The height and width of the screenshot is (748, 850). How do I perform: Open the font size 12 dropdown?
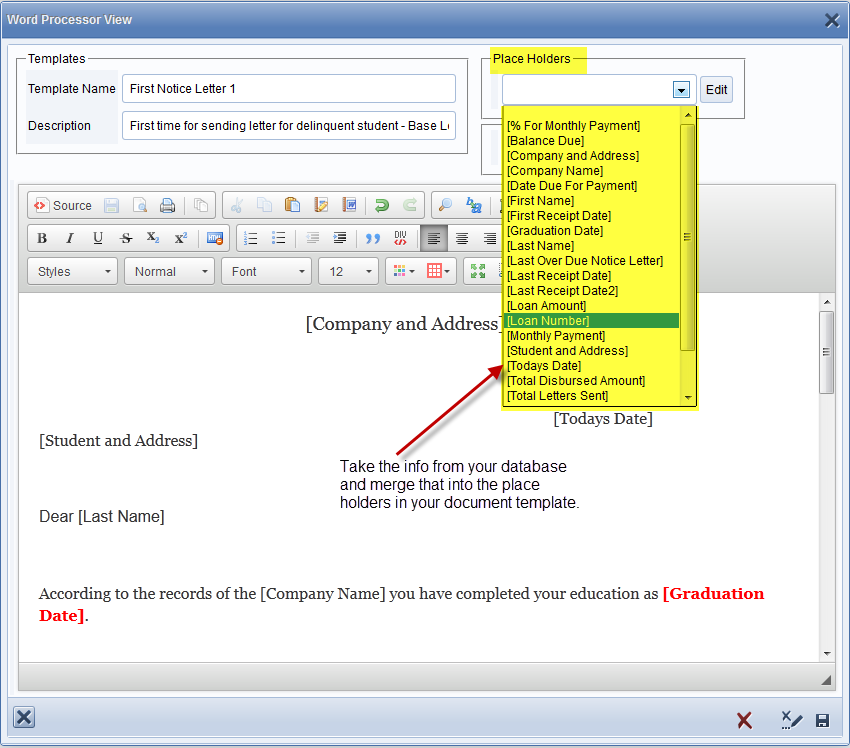coord(348,272)
